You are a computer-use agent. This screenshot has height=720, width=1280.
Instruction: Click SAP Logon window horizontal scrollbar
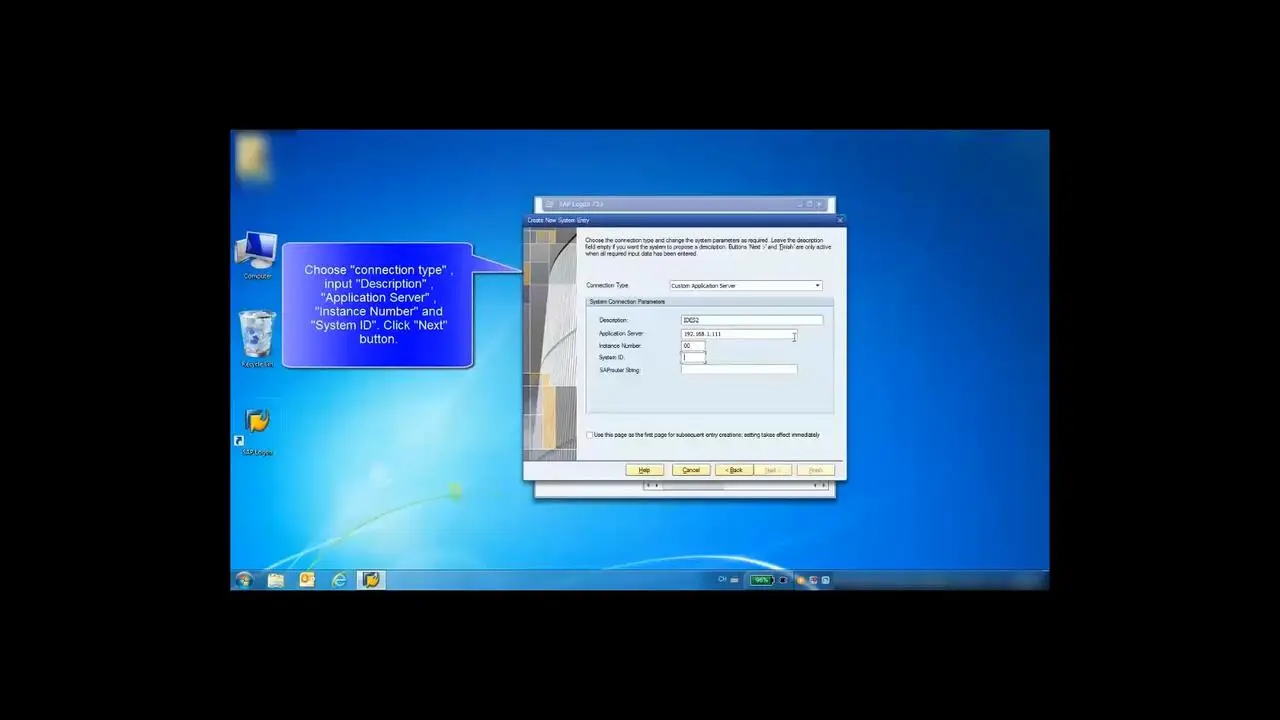click(x=738, y=485)
